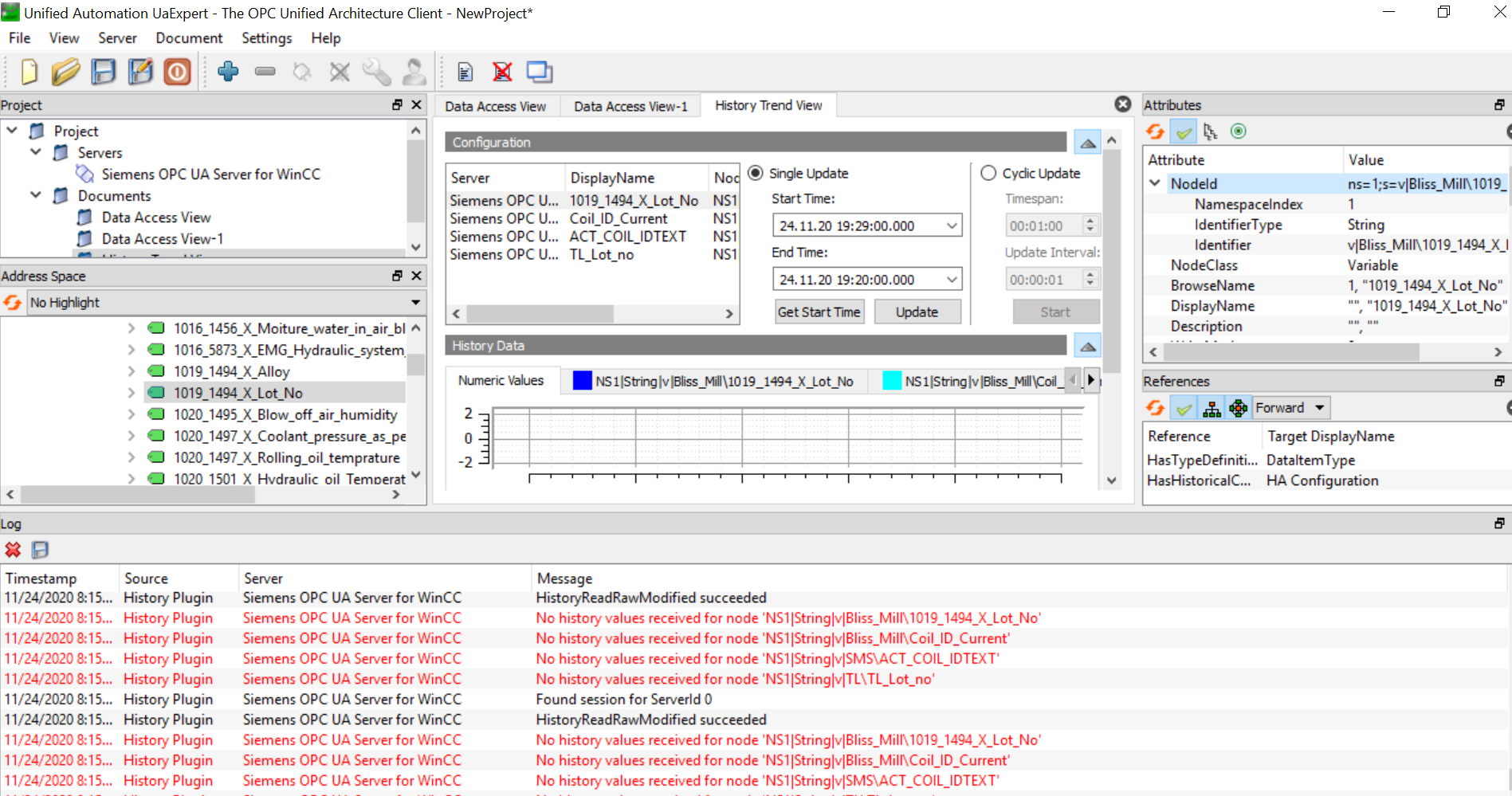Create a new project with New icon

click(x=29, y=72)
